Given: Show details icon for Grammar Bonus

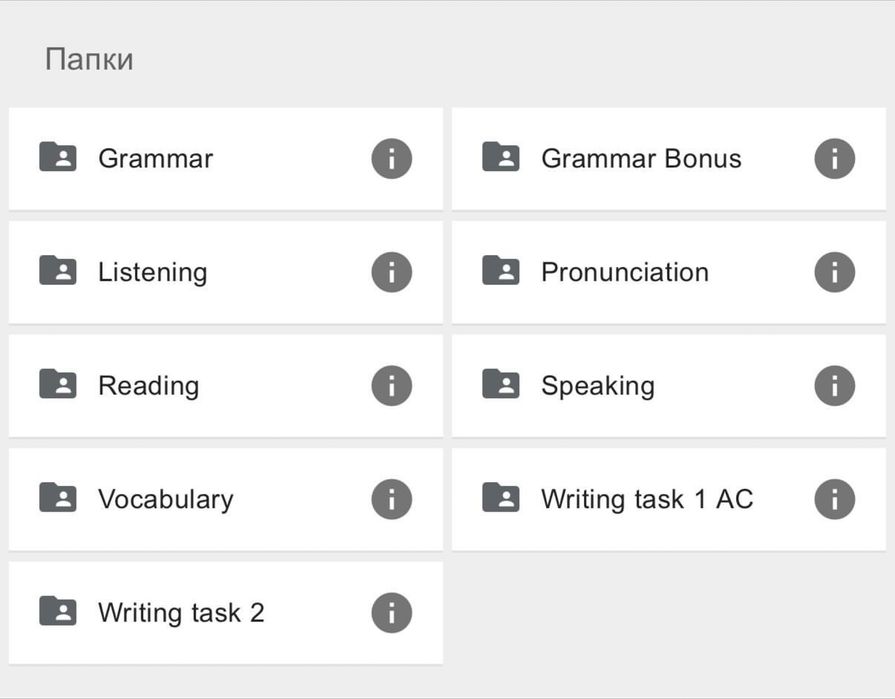Looking at the screenshot, I should click(x=834, y=158).
